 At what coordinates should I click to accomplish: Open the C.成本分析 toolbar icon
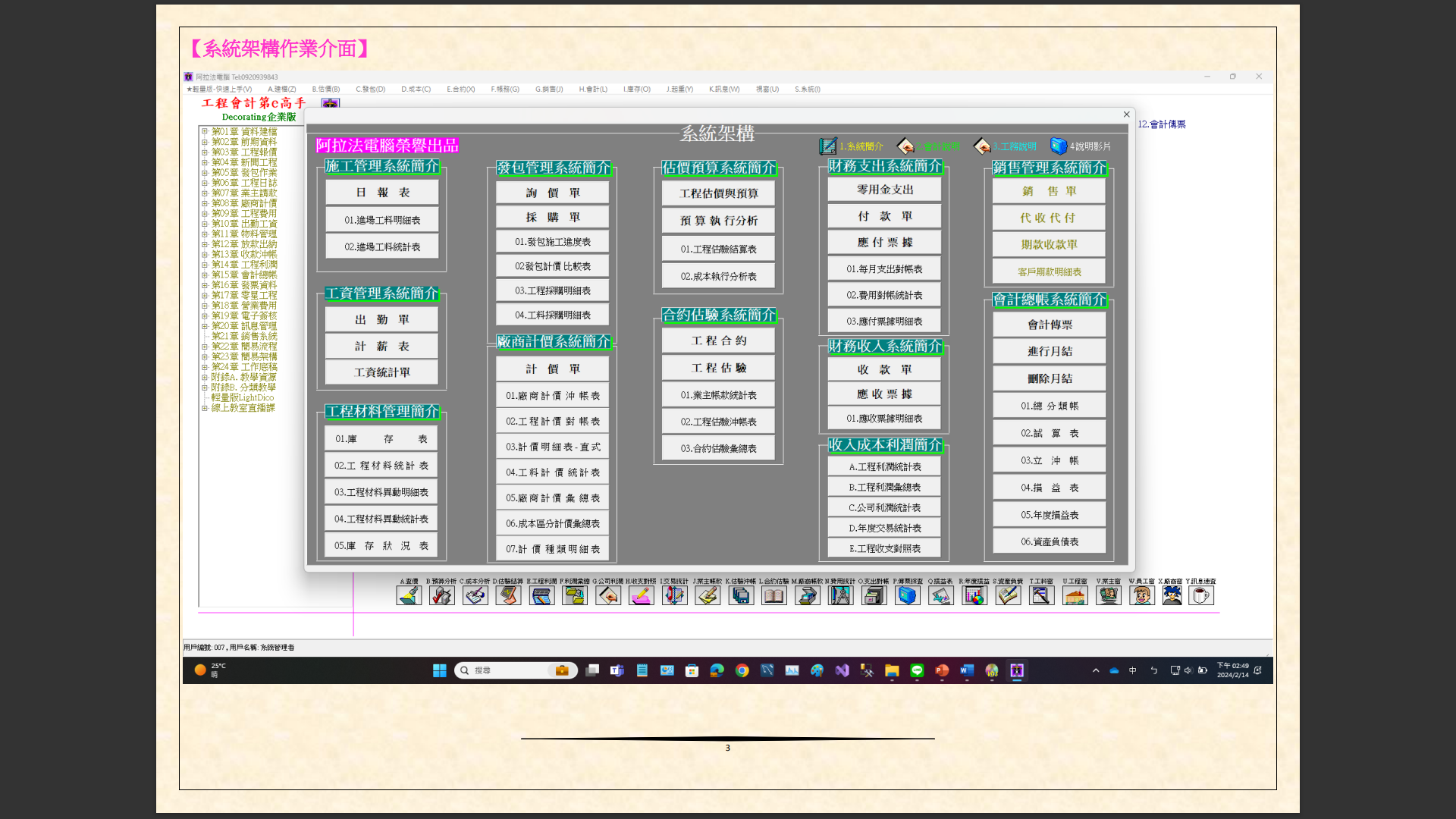475,595
